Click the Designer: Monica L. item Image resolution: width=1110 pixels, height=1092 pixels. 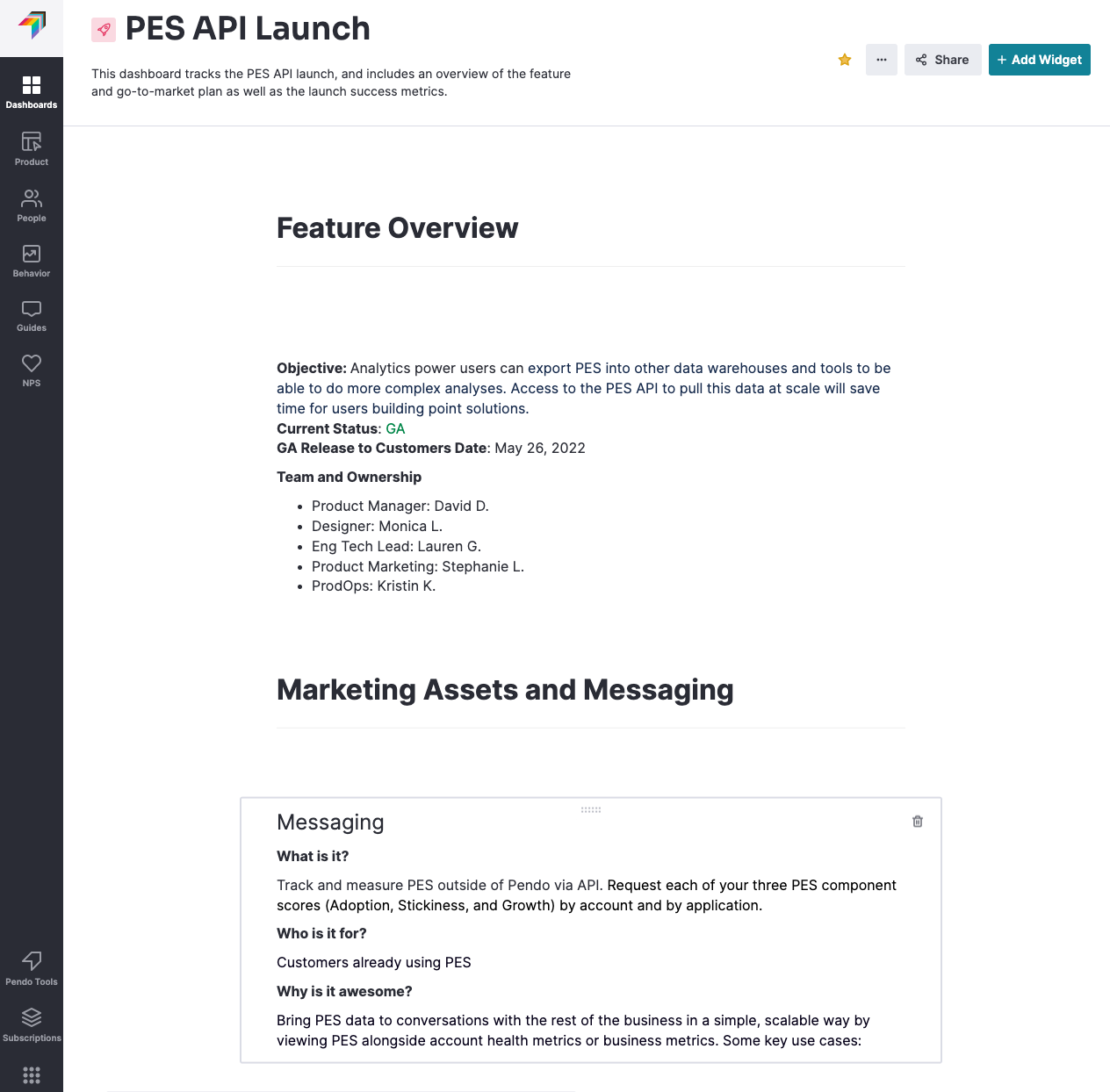click(377, 526)
